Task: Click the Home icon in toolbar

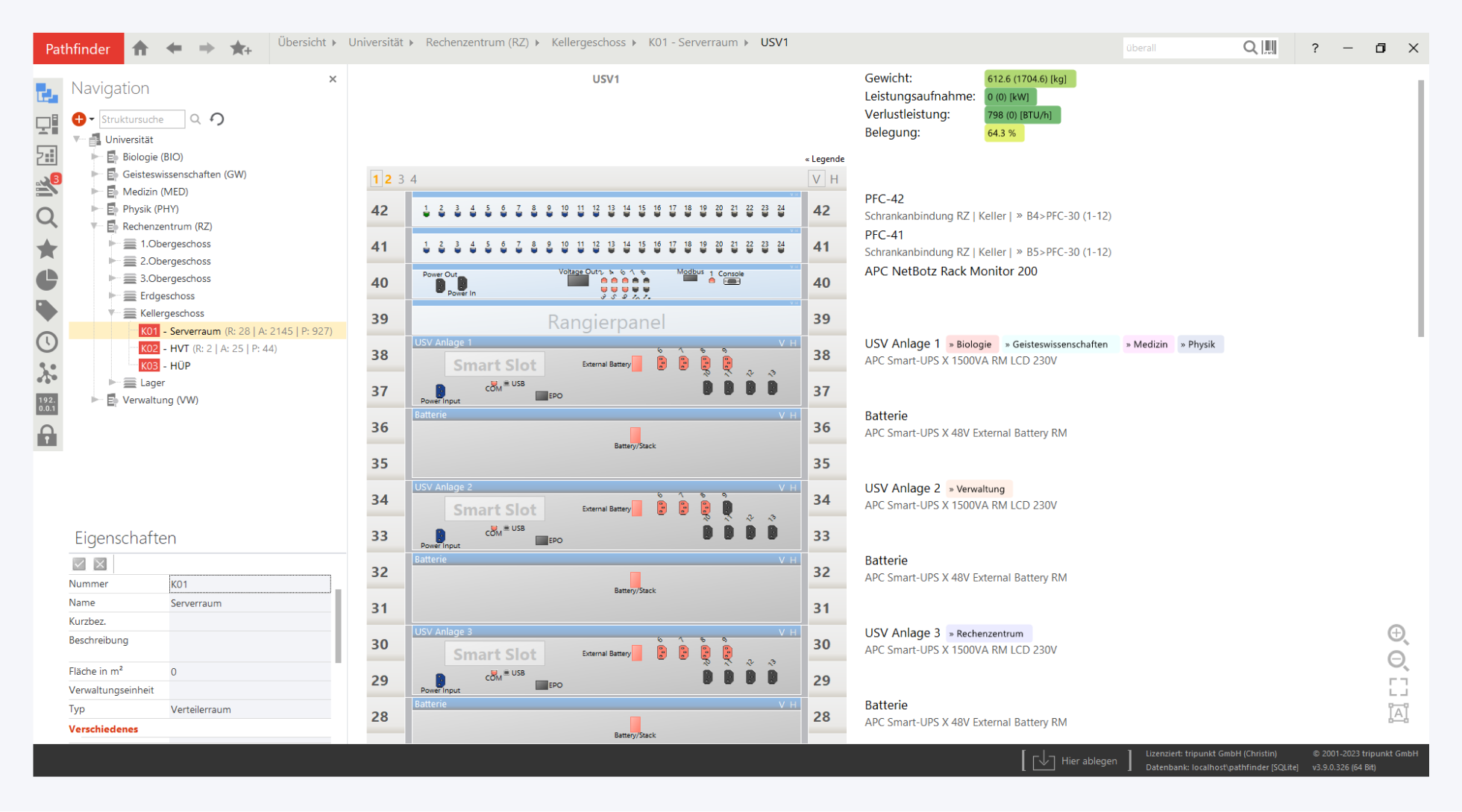Action: point(140,48)
